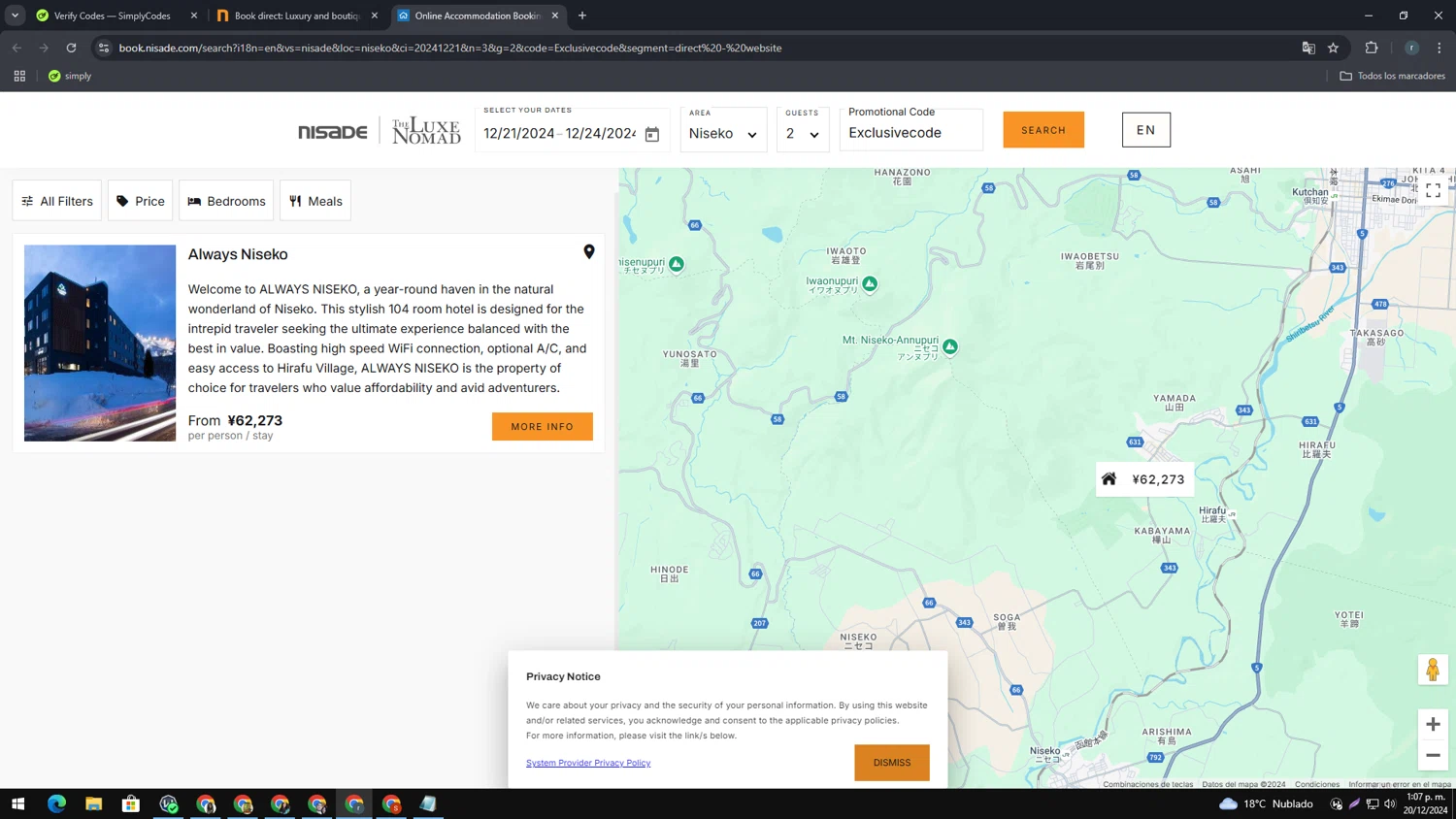Open the Always Niseko title

pyautogui.click(x=238, y=254)
